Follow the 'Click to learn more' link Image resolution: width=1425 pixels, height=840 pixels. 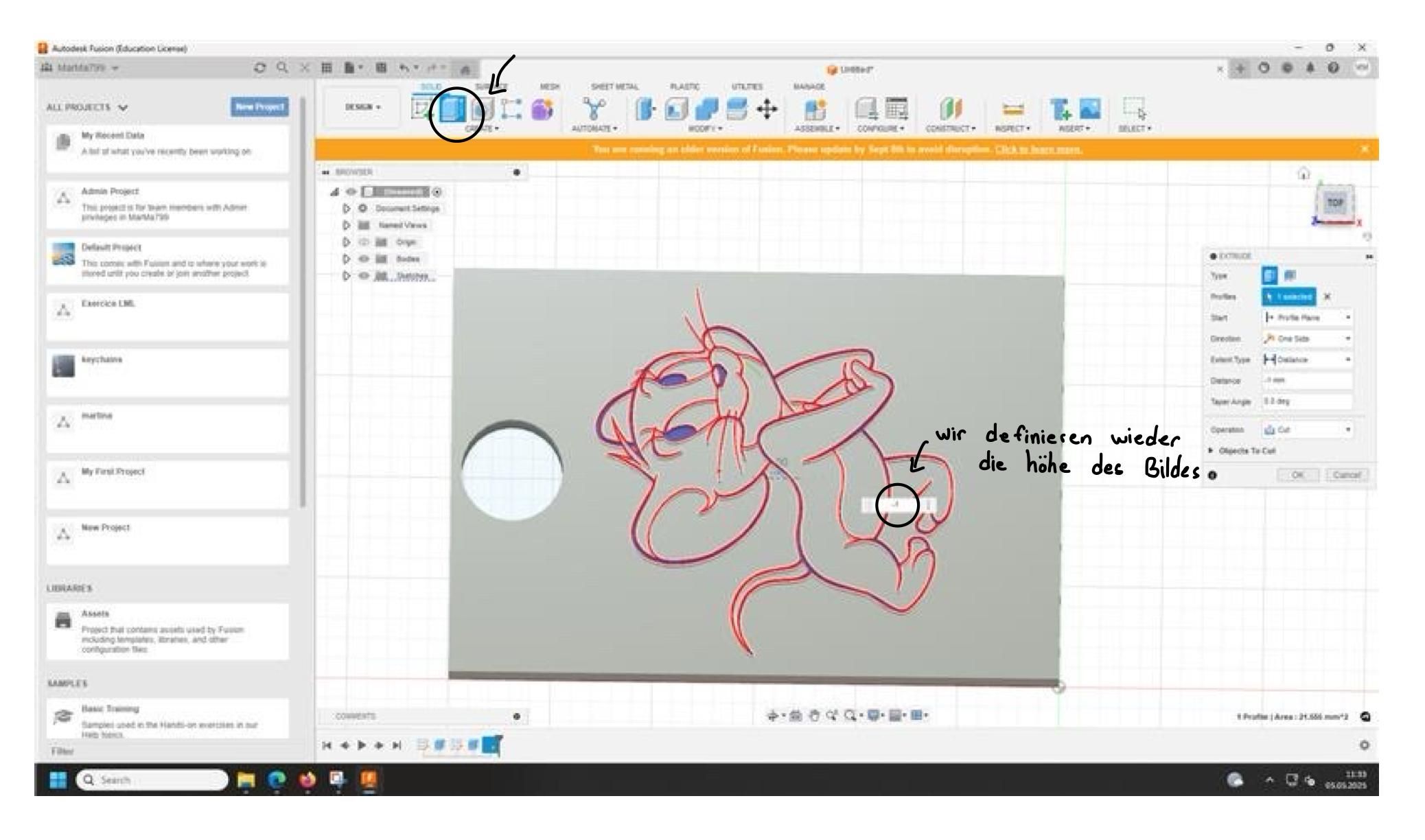(x=1039, y=150)
